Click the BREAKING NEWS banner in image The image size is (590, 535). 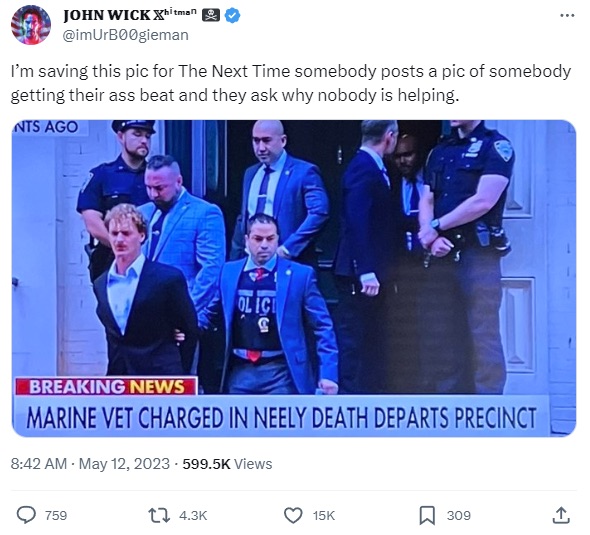[x=106, y=386]
